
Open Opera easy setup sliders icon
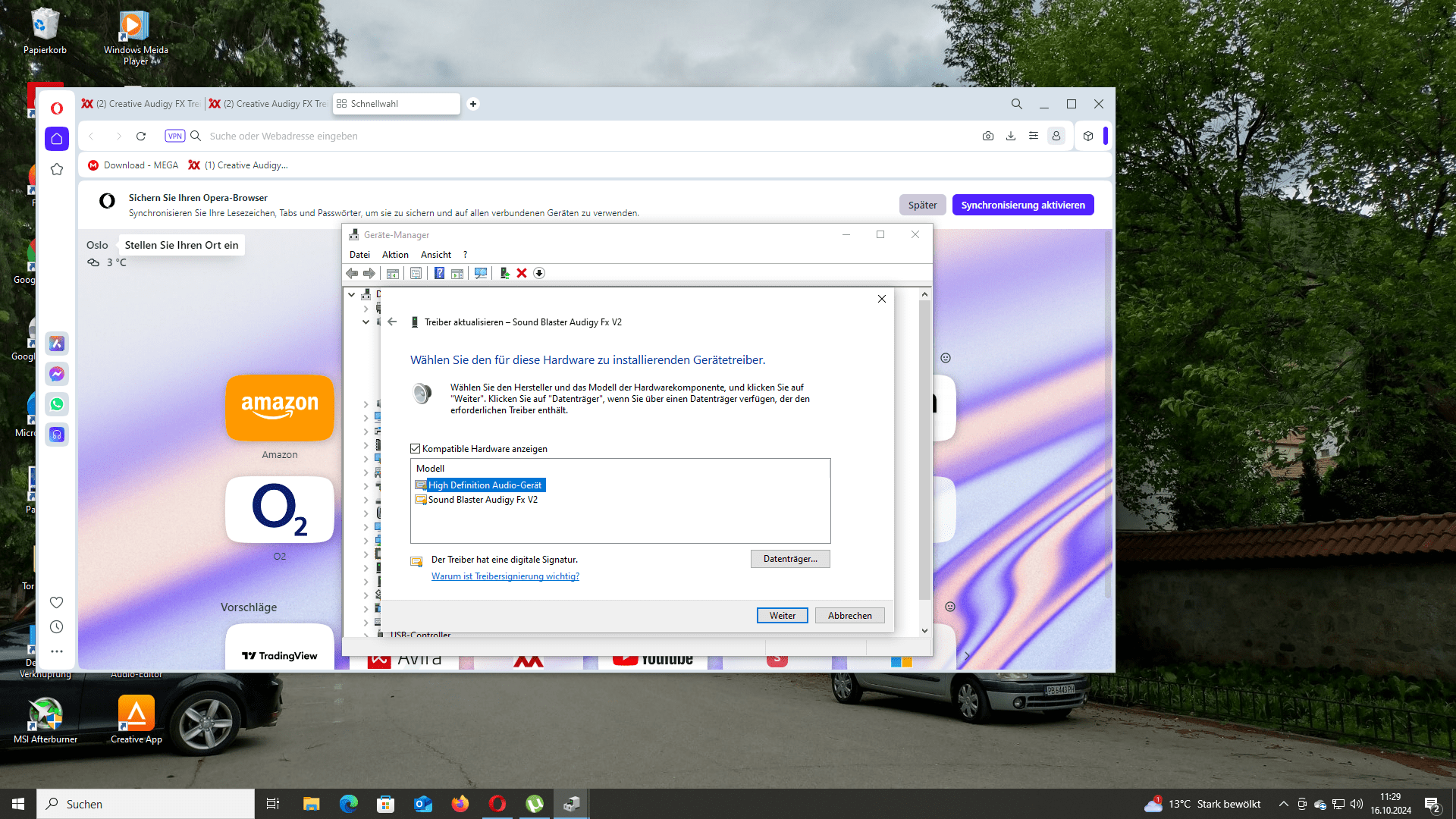tap(1034, 136)
